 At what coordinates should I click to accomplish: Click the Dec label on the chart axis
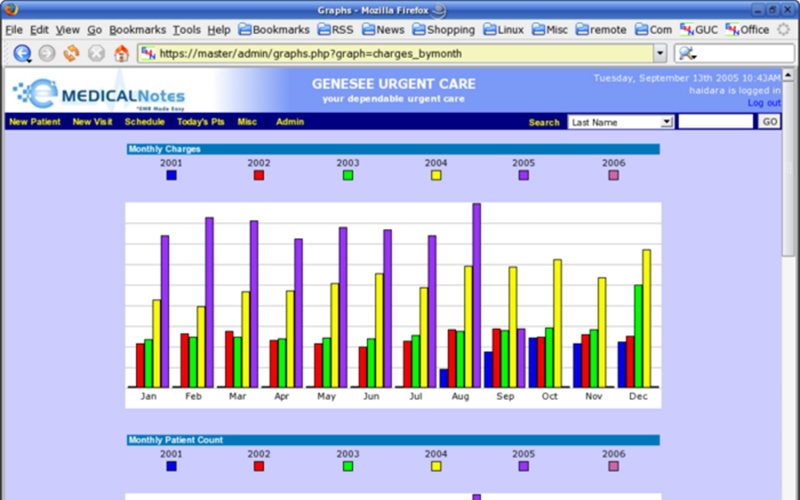point(638,396)
